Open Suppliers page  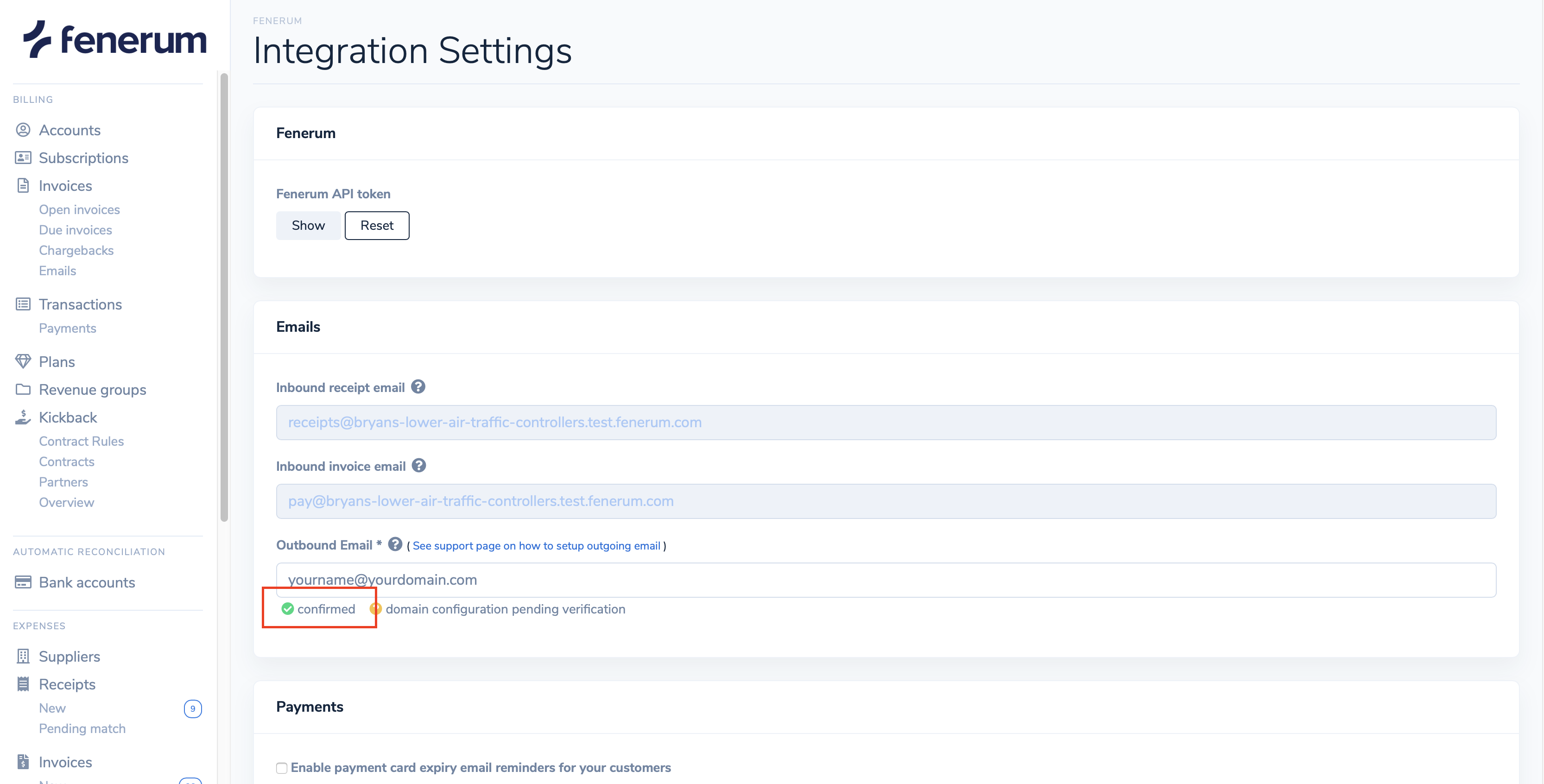(70, 656)
